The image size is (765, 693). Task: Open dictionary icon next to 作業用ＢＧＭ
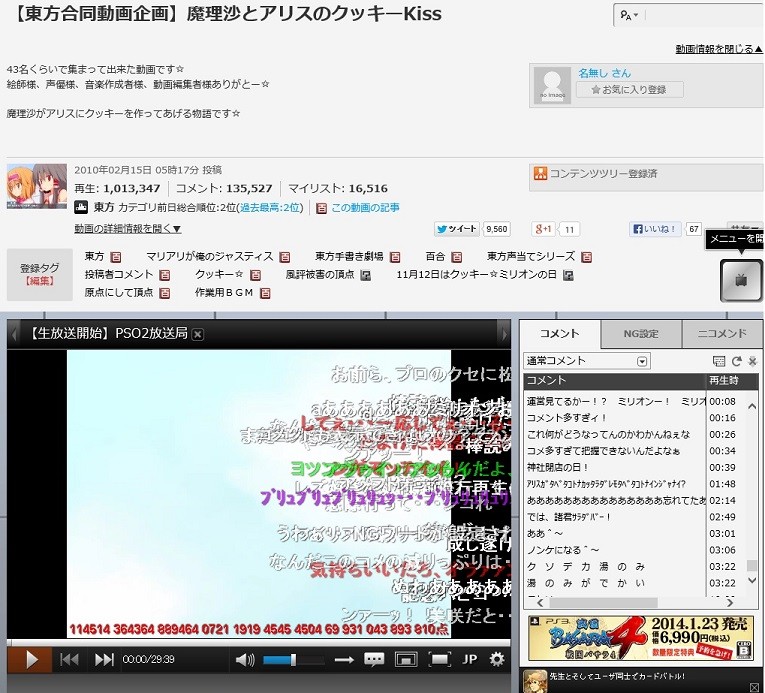pos(265,293)
